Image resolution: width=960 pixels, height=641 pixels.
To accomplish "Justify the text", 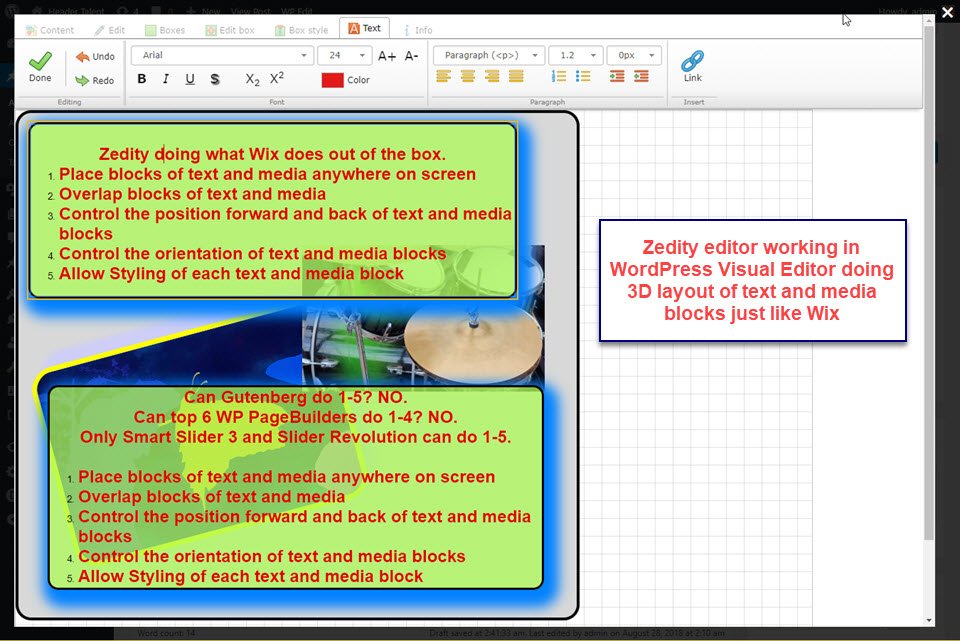I will point(516,77).
